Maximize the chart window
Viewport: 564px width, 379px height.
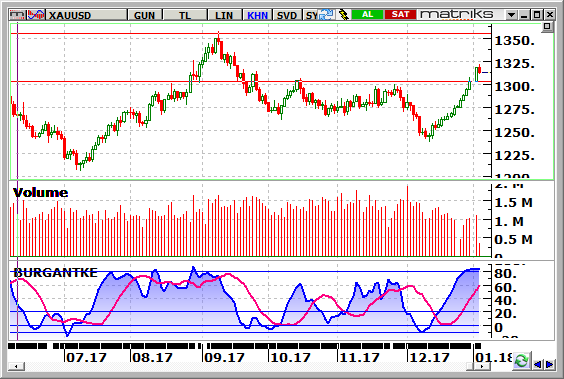click(537, 15)
